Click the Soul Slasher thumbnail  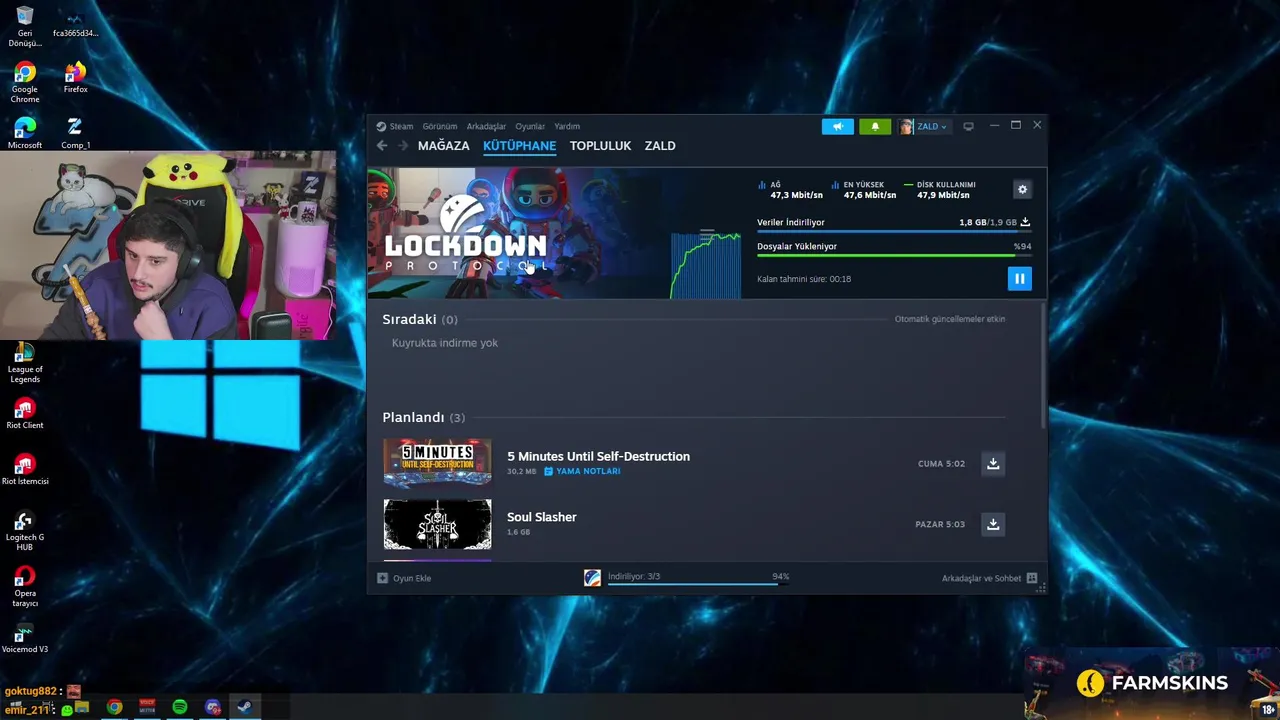point(437,524)
